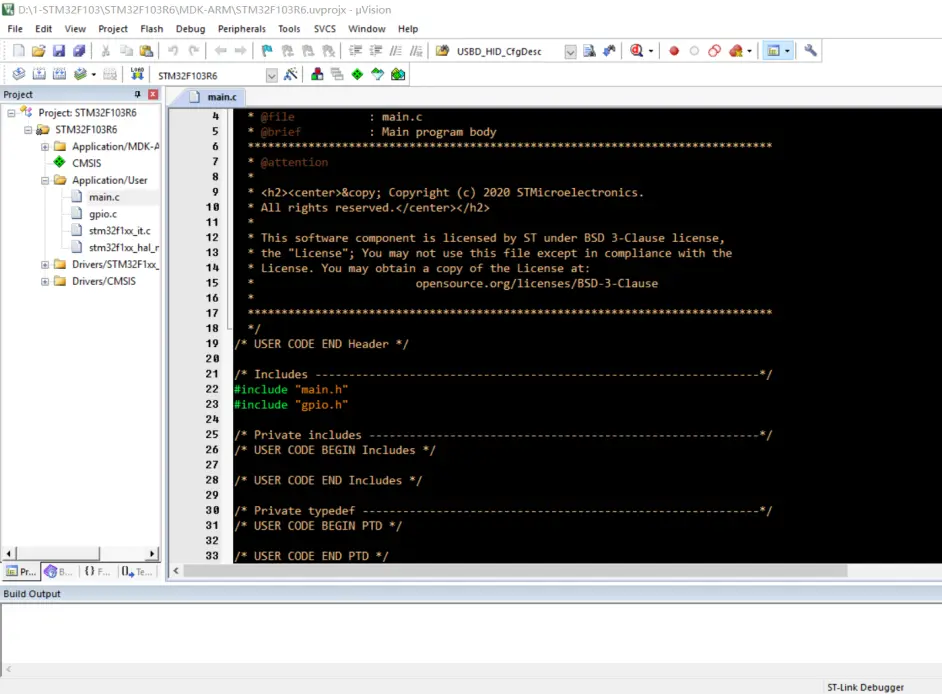Download to flash with the LOAD icon
Viewport: 942px width, 694px height.
tap(137, 75)
